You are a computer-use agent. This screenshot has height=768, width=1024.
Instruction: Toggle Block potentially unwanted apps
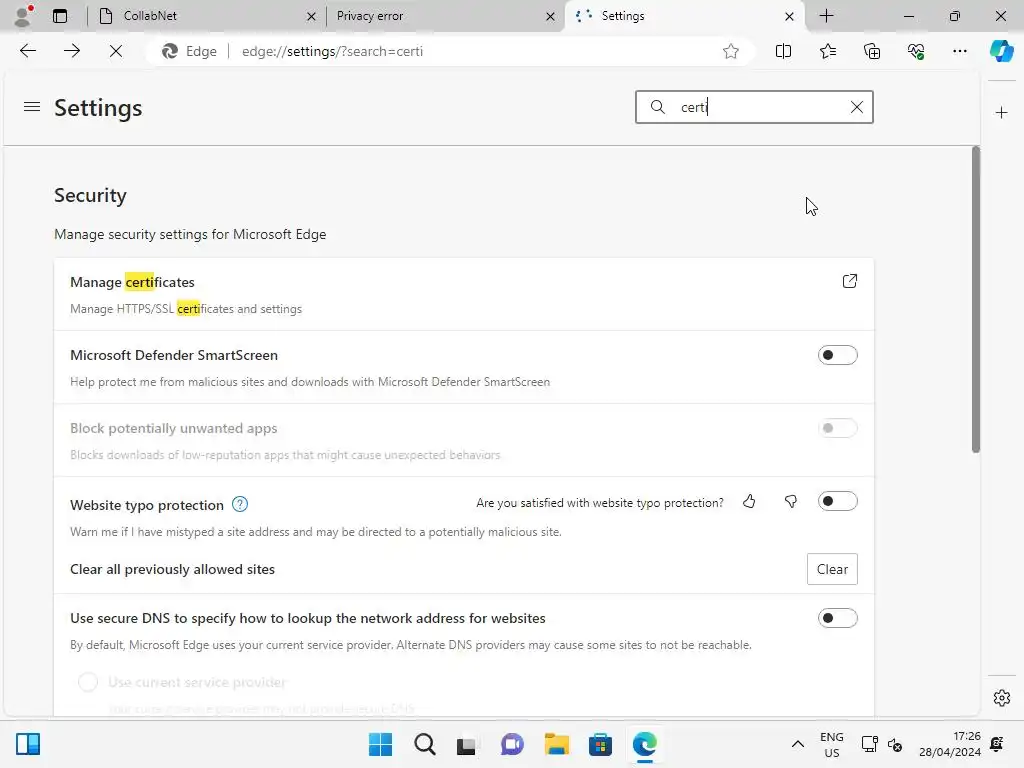[x=837, y=428]
